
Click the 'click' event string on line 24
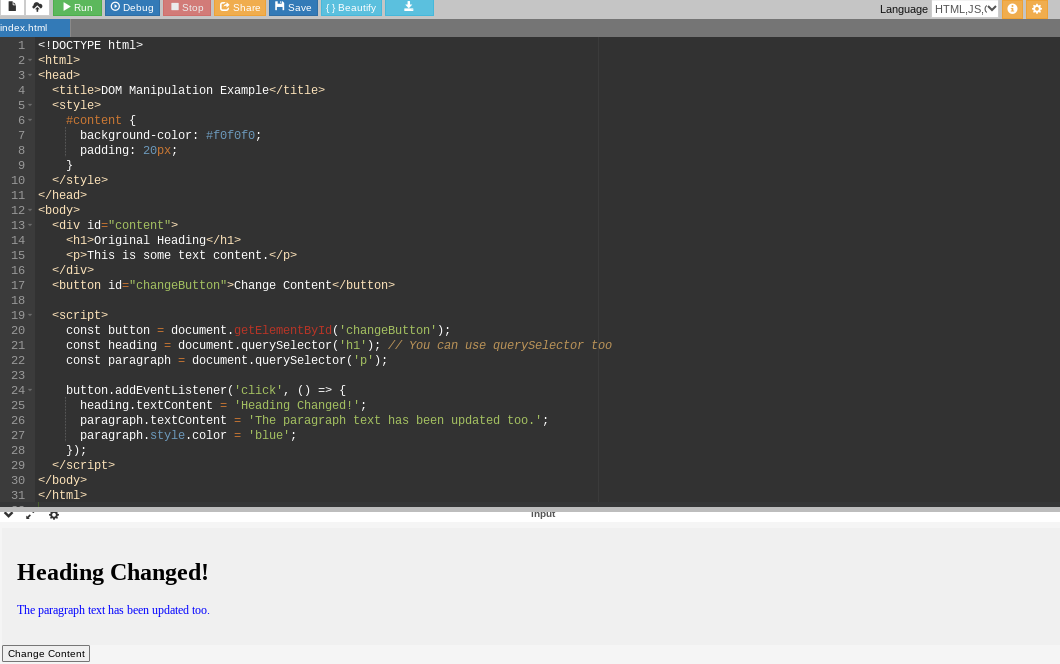(x=258, y=390)
